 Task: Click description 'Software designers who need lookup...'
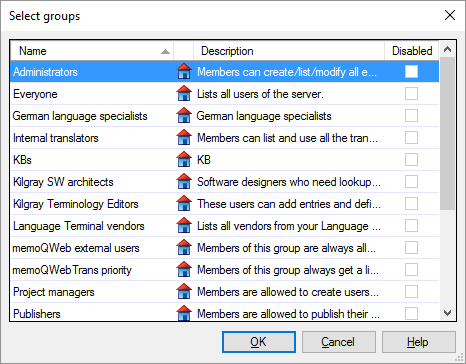(289, 182)
